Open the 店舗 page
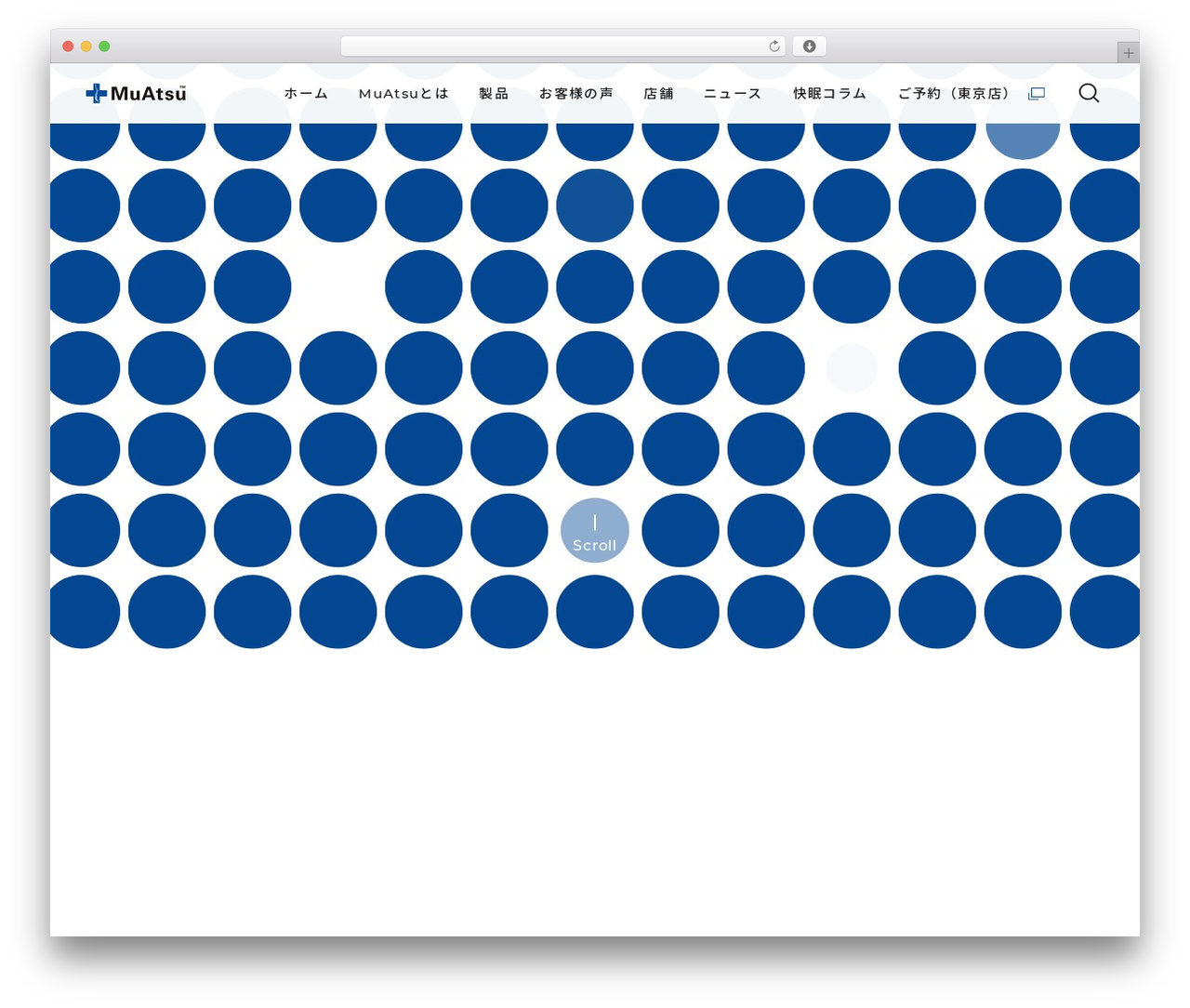The width and height of the screenshot is (1190, 1008). click(658, 94)
